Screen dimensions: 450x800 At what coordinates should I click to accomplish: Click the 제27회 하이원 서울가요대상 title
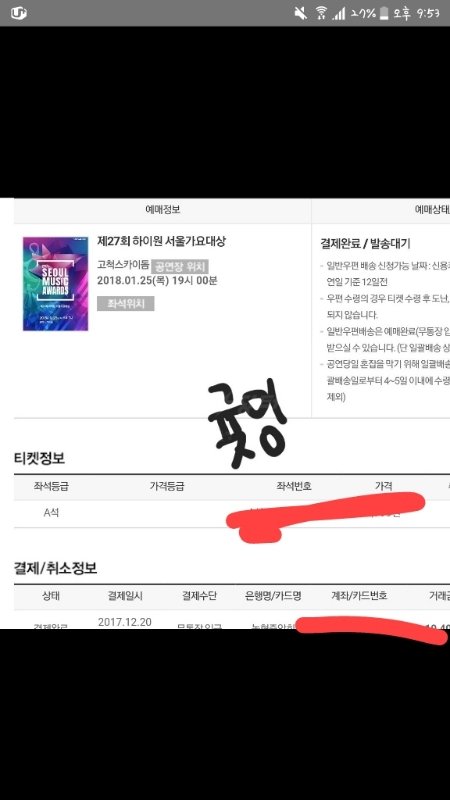point(161,241)
